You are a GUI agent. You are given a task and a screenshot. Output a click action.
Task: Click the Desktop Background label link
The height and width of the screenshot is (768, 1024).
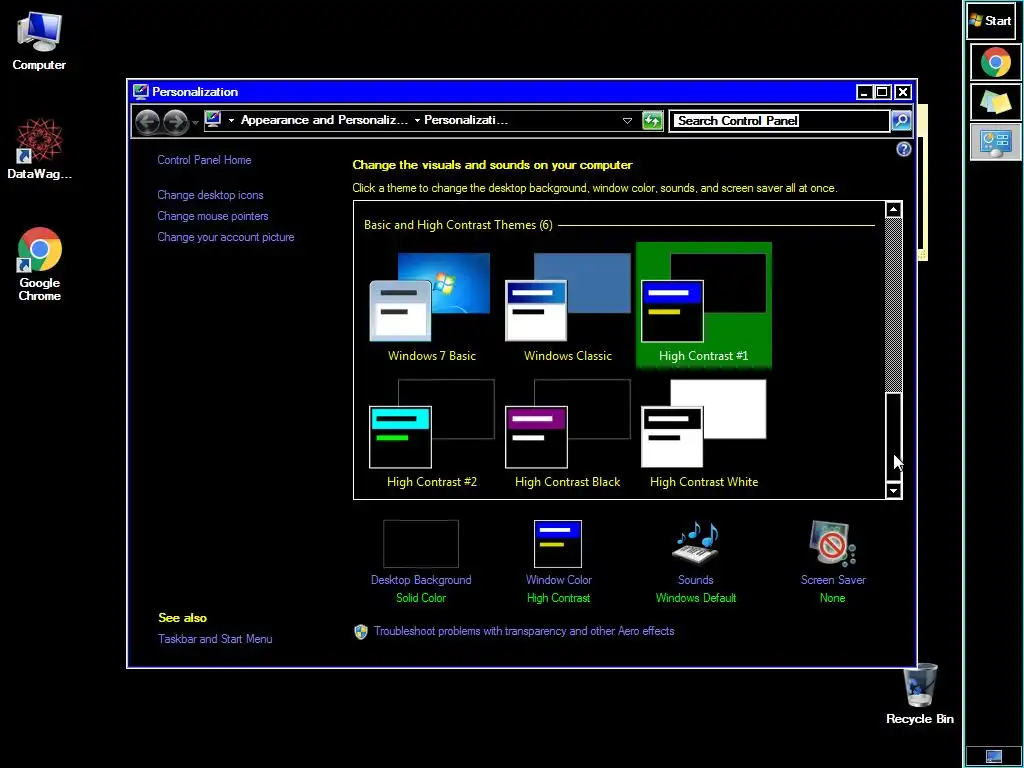click(421, 580)
